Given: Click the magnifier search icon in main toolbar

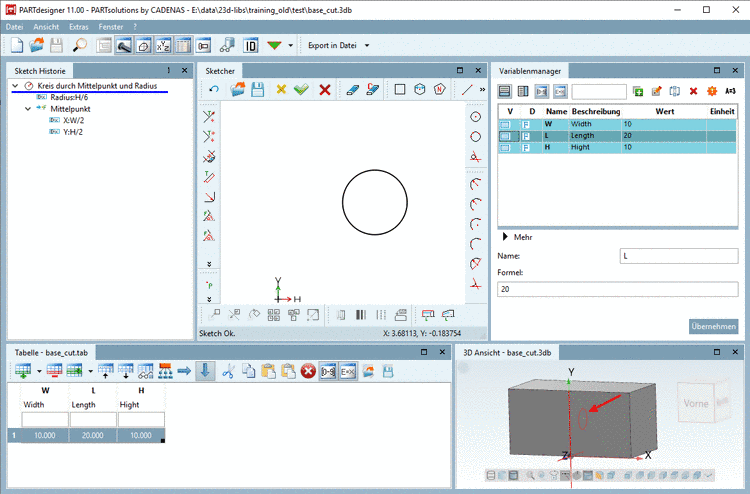Looking at the screenshot, I should click(x=79, y=45).
